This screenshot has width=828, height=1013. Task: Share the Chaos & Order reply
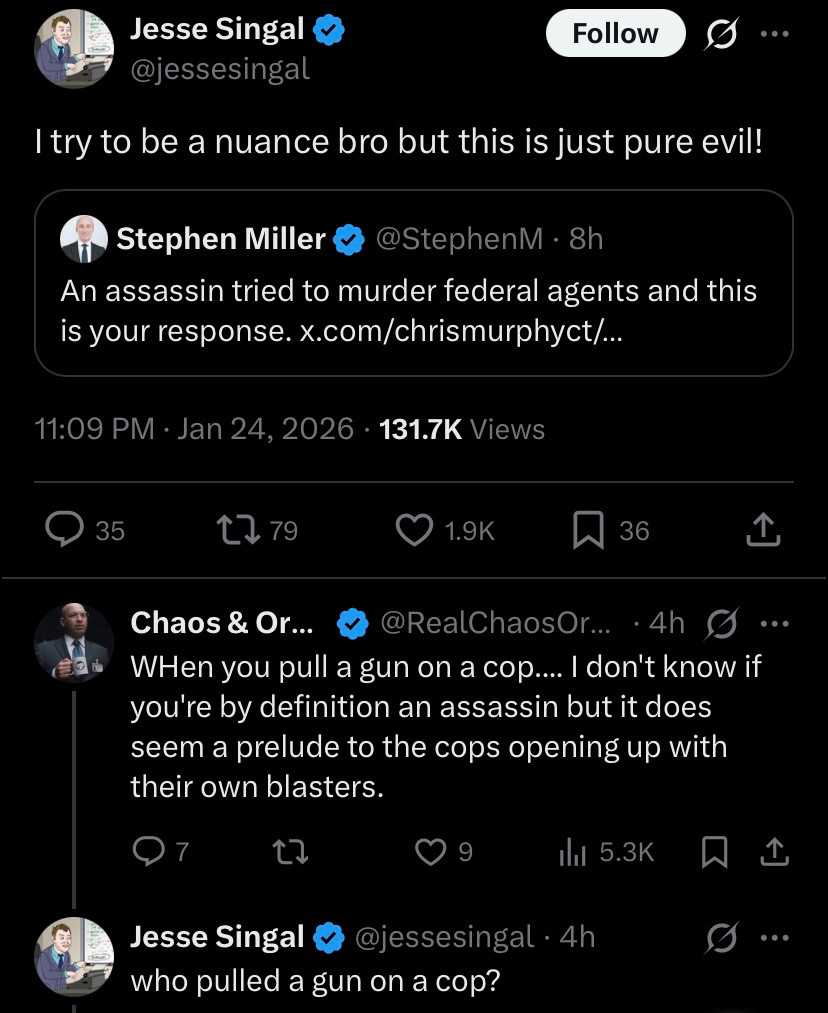(774, 851)
